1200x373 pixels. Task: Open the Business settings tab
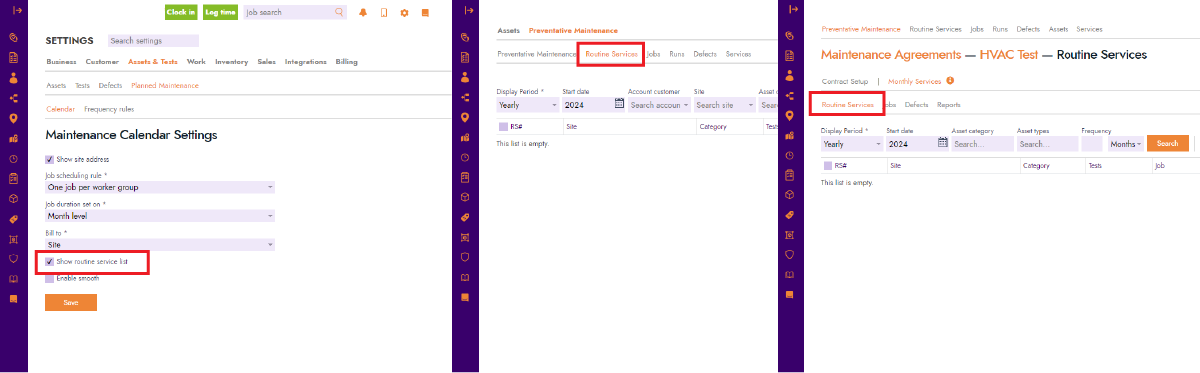click(61, 62)
